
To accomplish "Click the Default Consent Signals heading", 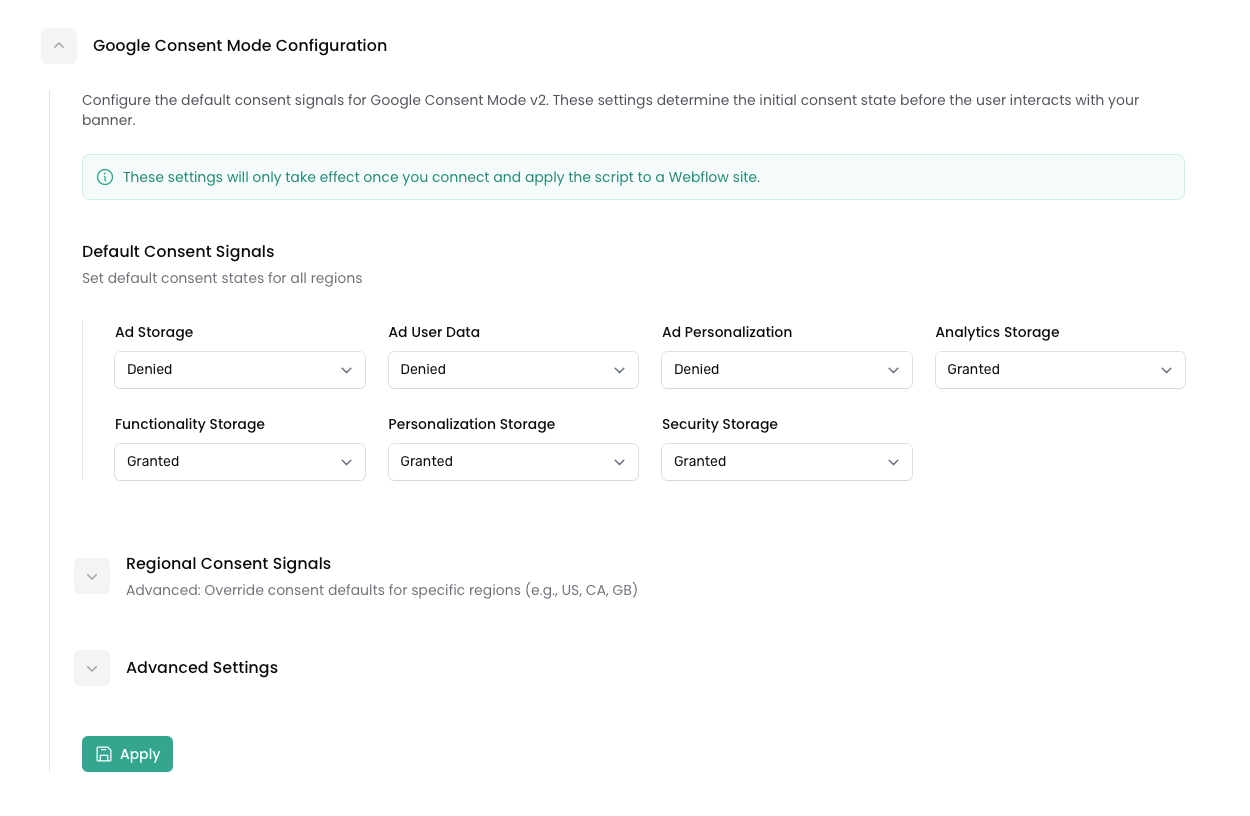I will click(x=178, y=252).
